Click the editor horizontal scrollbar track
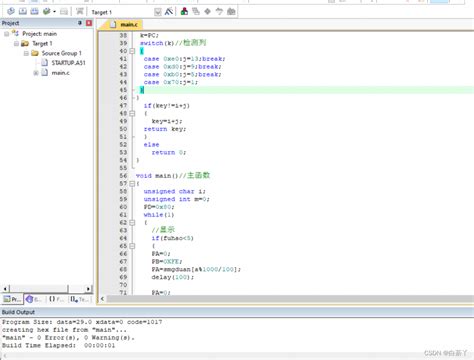 290,299
